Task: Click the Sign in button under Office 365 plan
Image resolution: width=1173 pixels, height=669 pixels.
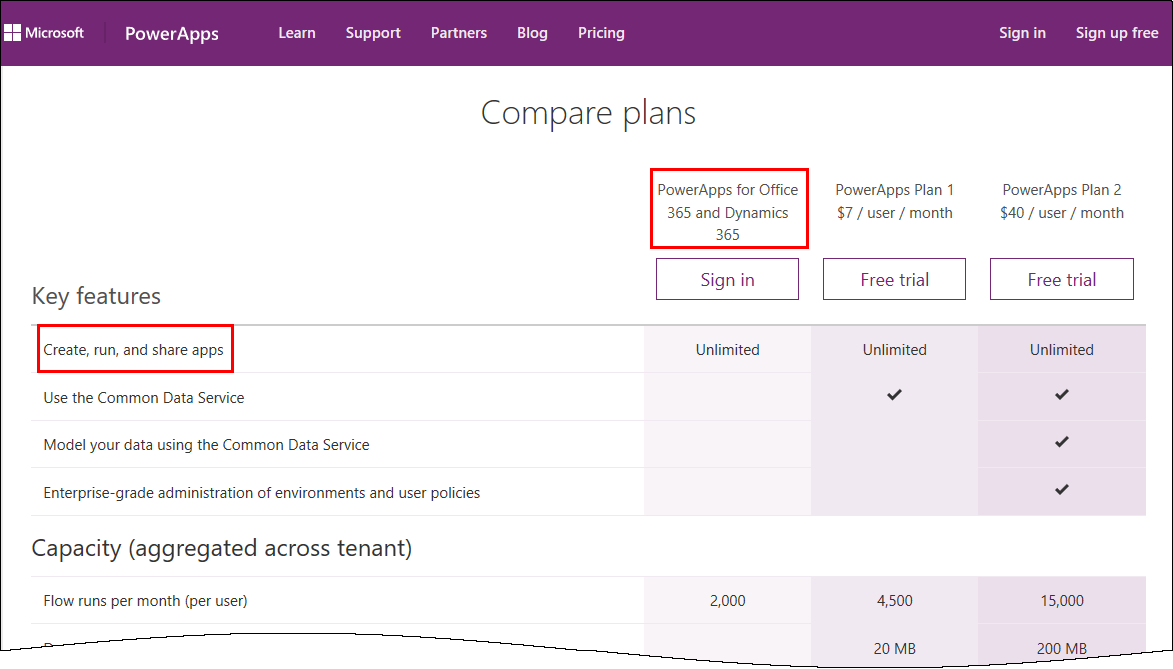Action: [727, 279]
